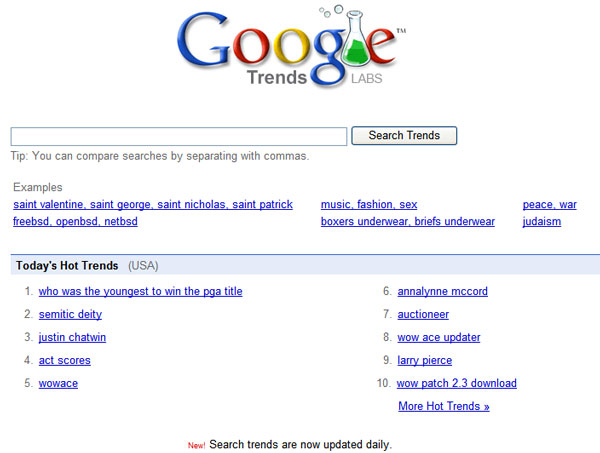Viewport: 600px width, 453px height.
Task: Open the boxers underwear, briefs underwear example
Action: (x=408, y=222)
